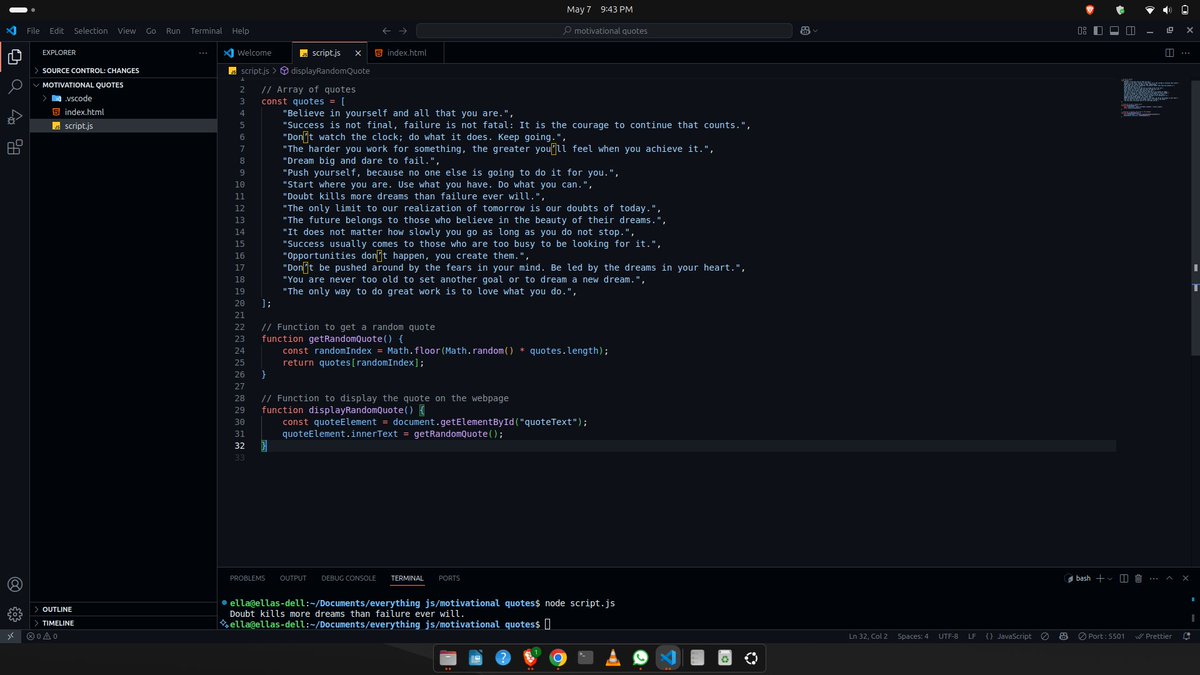Open the Go menu
1200x675 pixels.
(151, 31)
